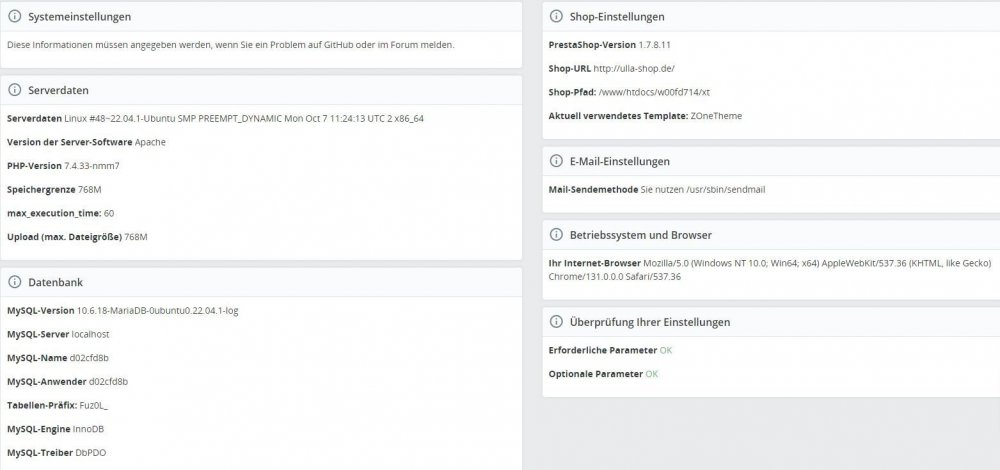Click the info icon beside Shop-Einstellungen
Image resolution: width=1000 pixels, height=470 pixels.
556,17
